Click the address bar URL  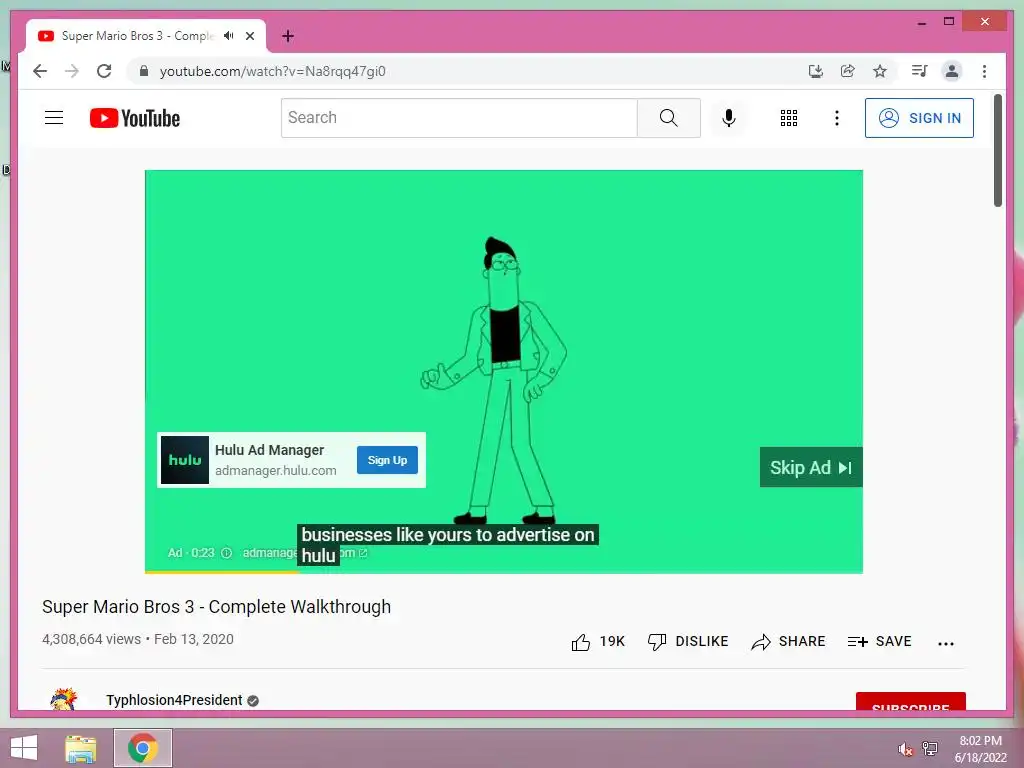[x=272, y=71]
